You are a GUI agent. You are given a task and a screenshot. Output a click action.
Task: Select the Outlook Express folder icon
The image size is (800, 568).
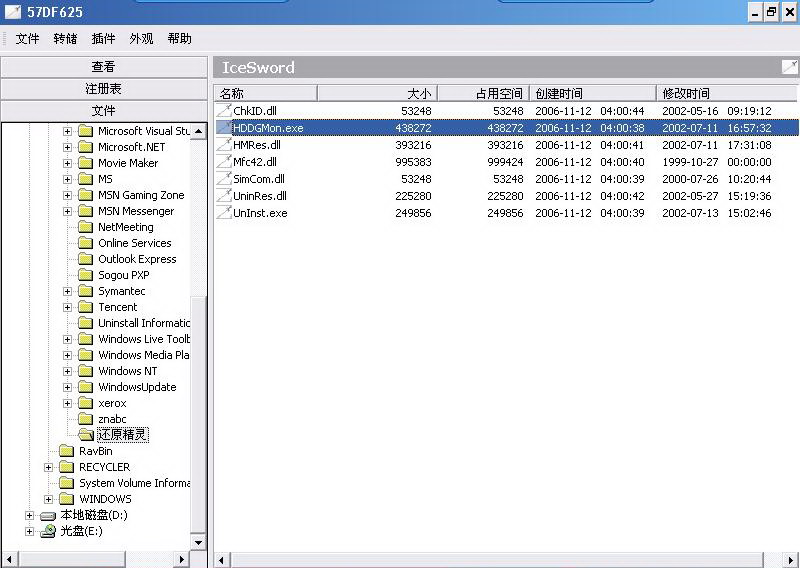point(85,259)
